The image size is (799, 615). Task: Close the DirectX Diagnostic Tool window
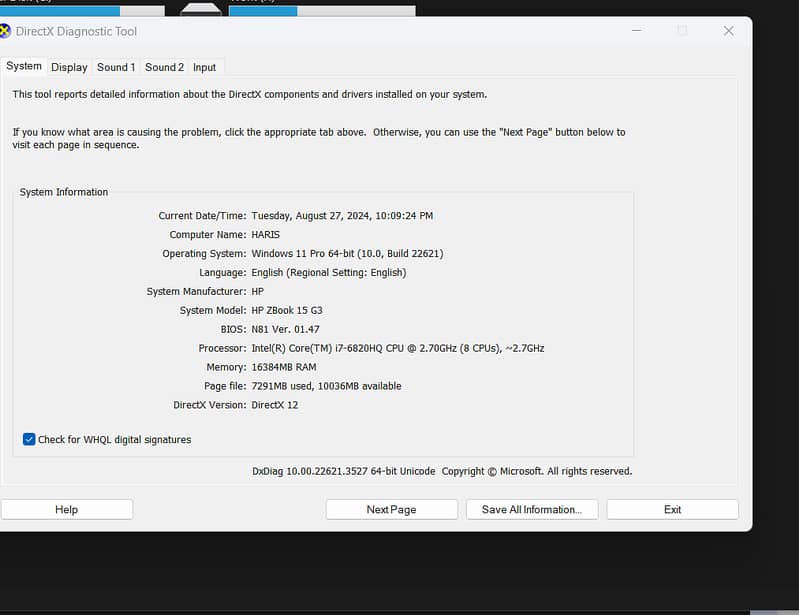[x=728, y=31]
